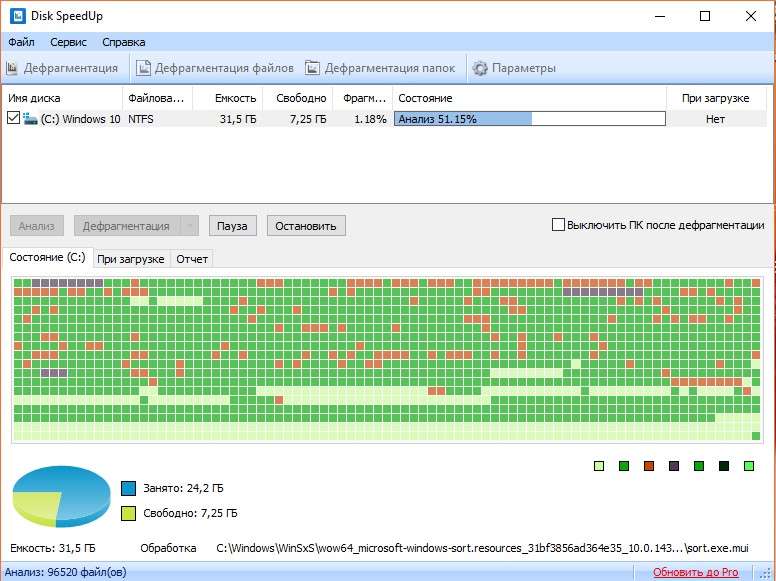
Task: Click the Занято: 24,2 ГБ label
Action: point(183,488)
